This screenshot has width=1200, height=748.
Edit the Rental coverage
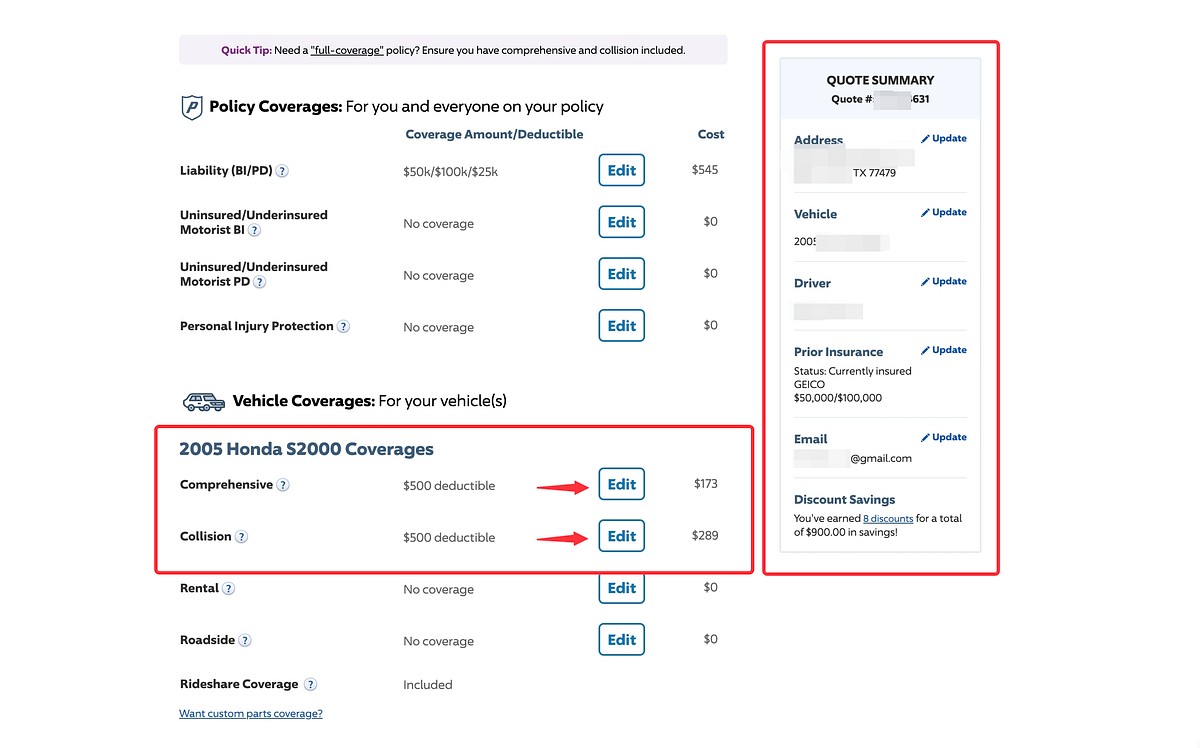(x=622, y=588)
